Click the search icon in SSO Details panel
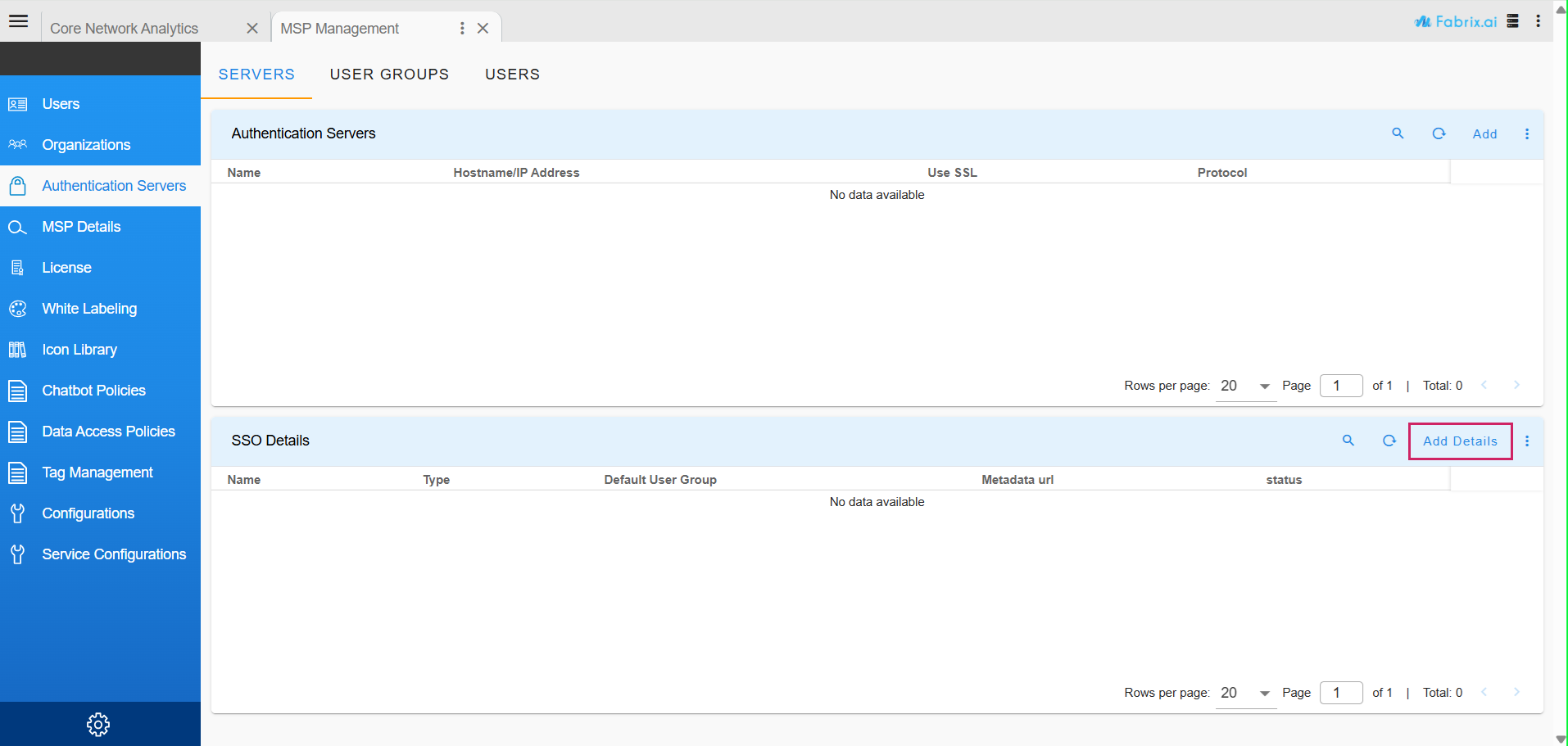The image size is (1568, 746). coord(1348,441)
